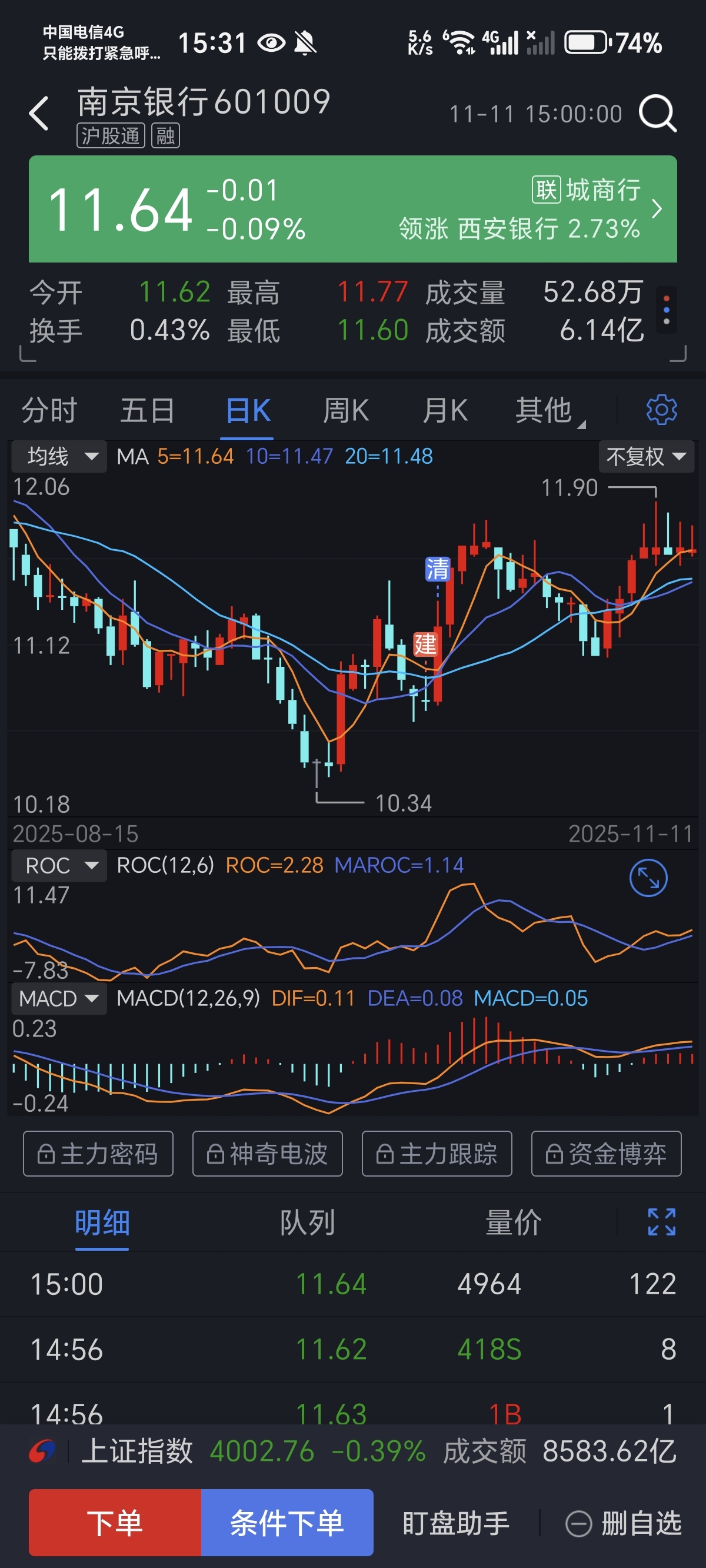Tap the 最低 11.60 value
This screenshot has height=1568, width=706.
372,331
